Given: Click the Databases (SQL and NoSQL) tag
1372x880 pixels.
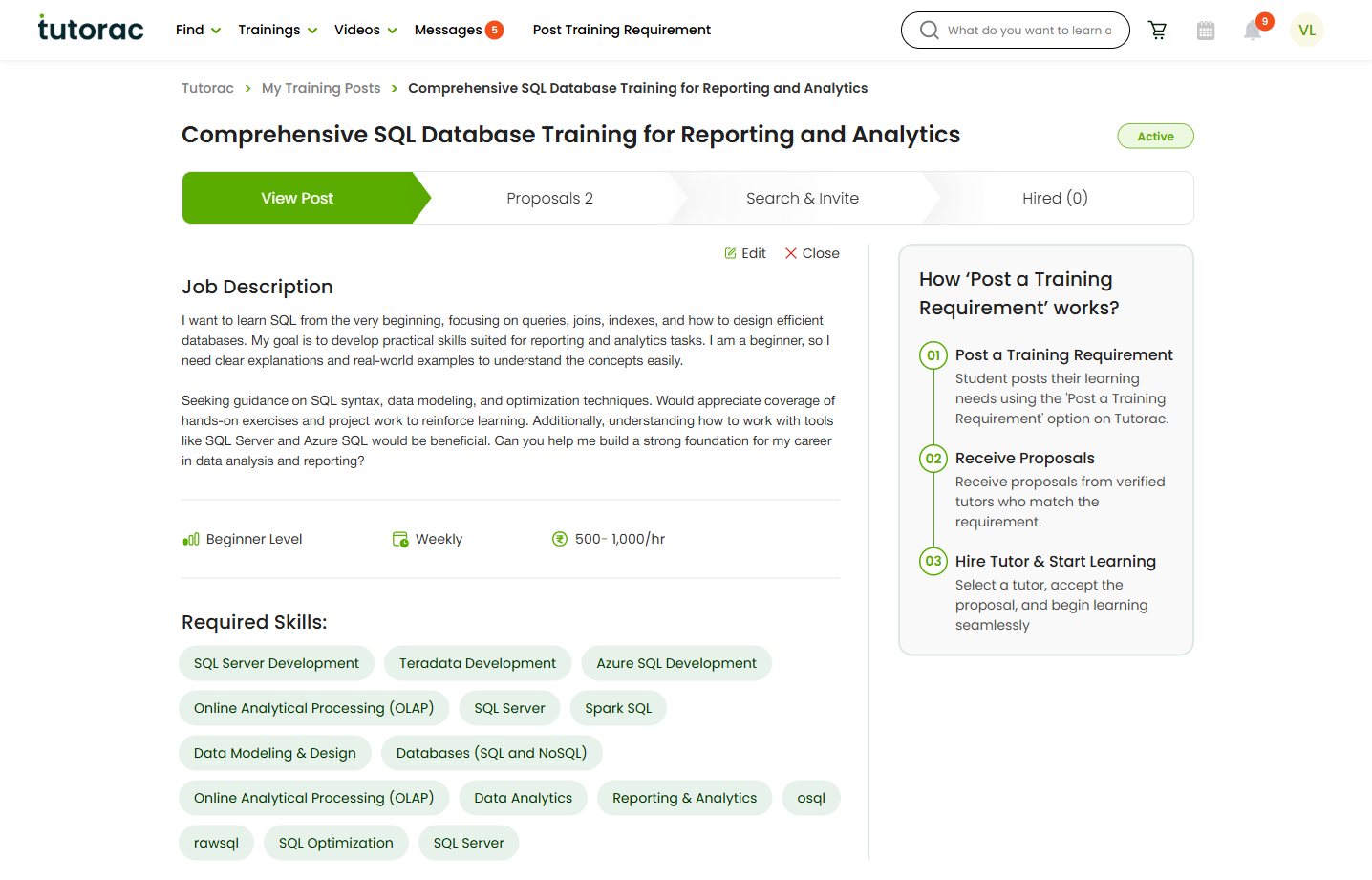Looking at the screenshot, I should [x=492, y=753].
